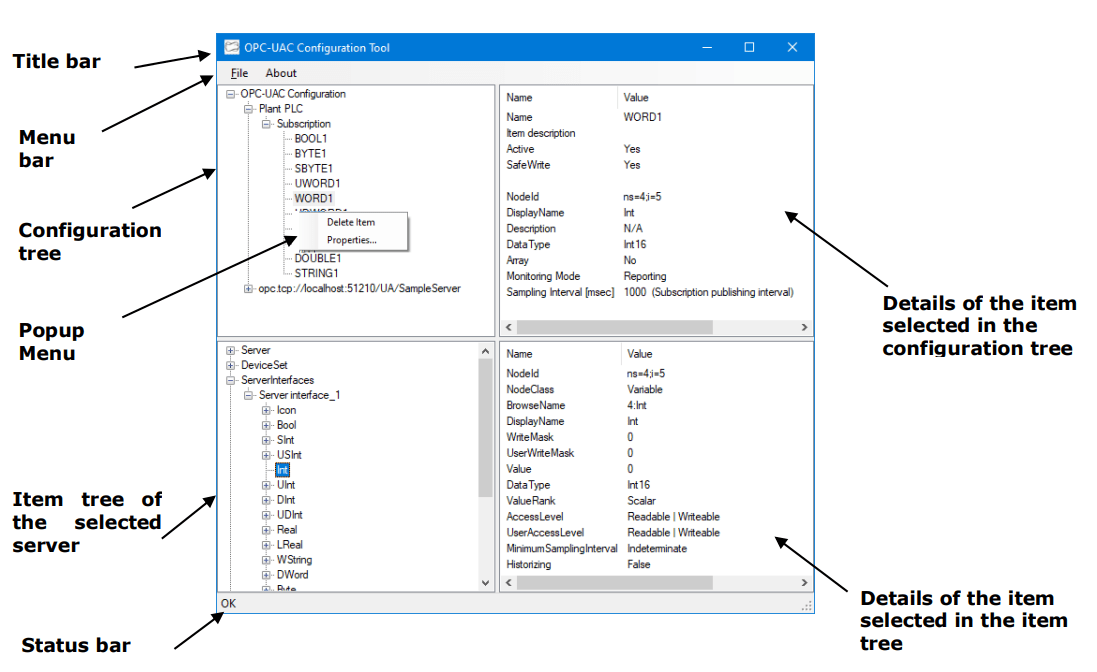Click the SafeWrite row label
Screen dimensions: 1097x672
tap(528, 165)
